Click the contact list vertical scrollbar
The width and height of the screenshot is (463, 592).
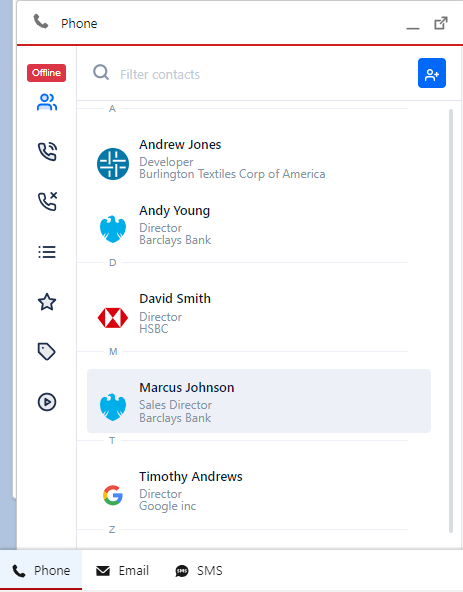pyautogui.click(x=451, y=321)
